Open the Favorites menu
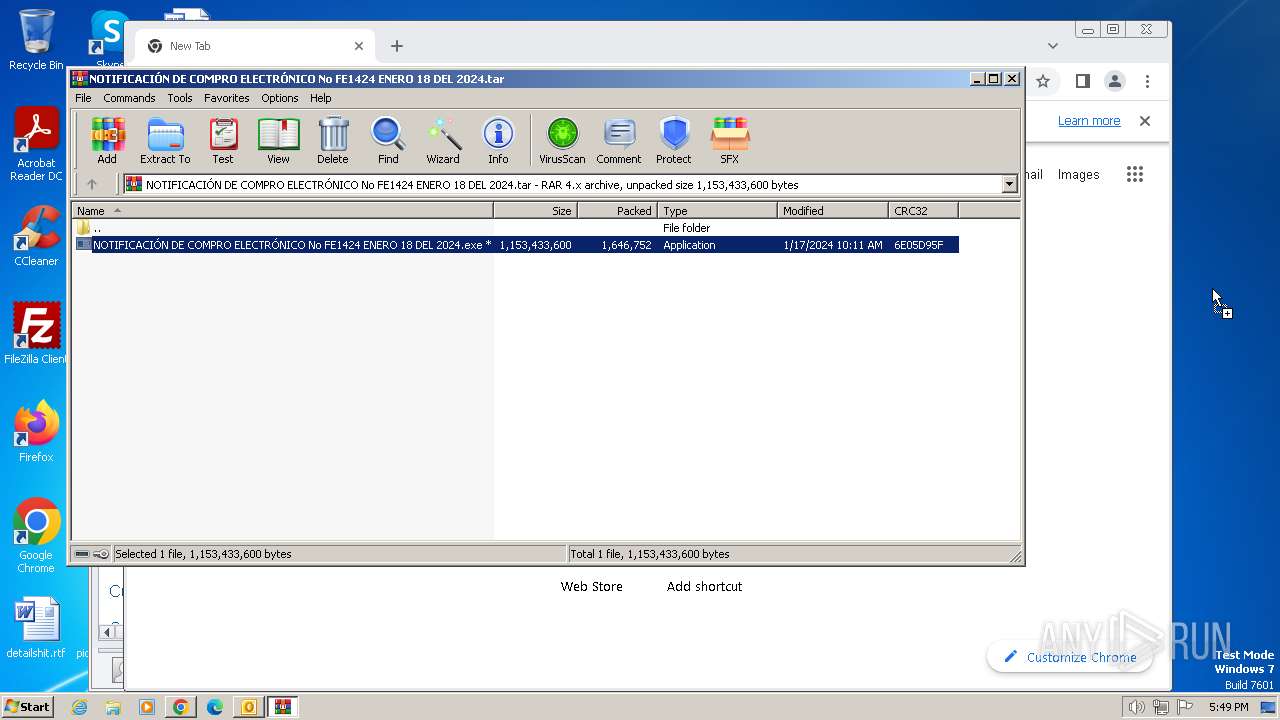Screen dimensions: 1280x720 227,98
